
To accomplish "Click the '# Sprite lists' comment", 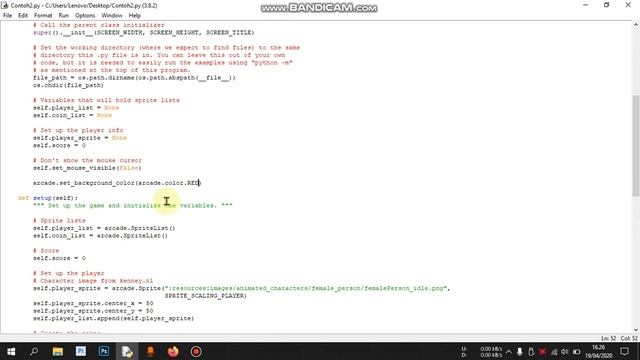I will (x=59, y=220).
